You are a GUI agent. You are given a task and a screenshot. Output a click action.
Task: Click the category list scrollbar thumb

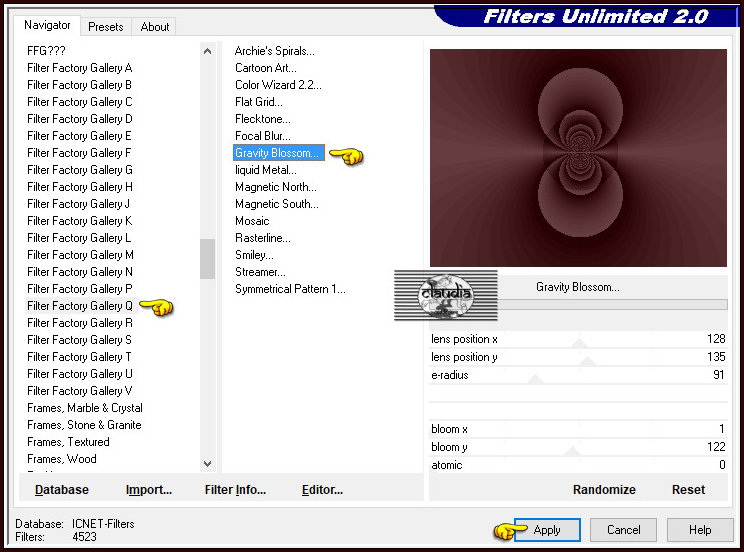(x=207, y=259)
